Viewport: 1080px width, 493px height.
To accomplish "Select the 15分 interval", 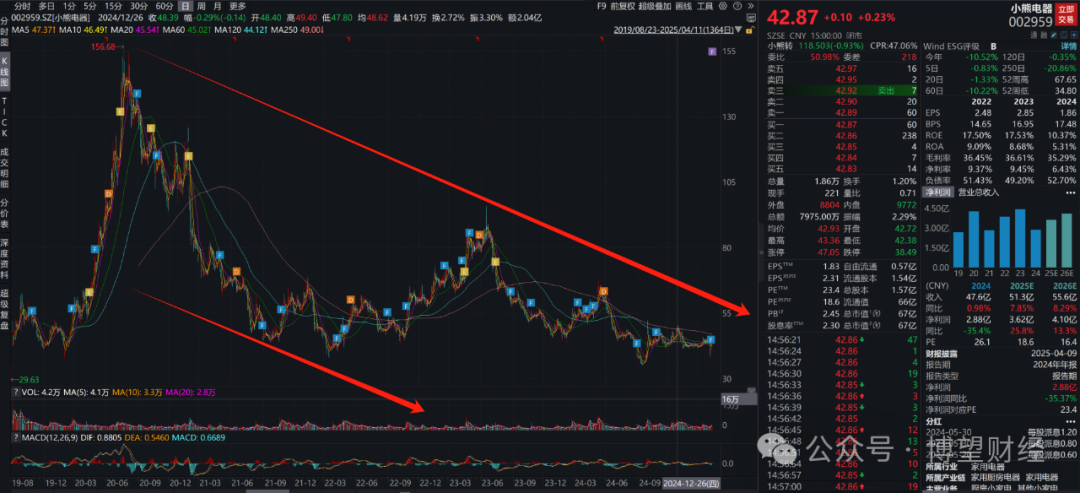I will 114,6.
